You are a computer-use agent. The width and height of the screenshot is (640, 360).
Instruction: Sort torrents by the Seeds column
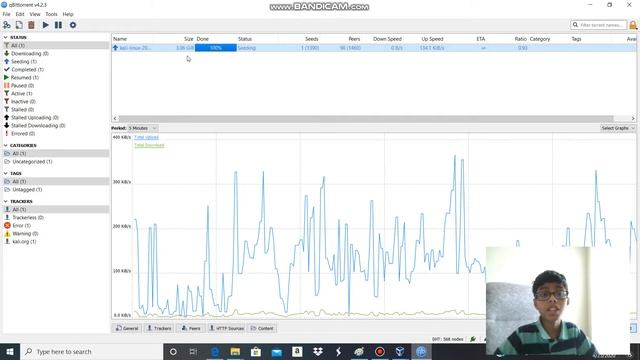point(311,39)
